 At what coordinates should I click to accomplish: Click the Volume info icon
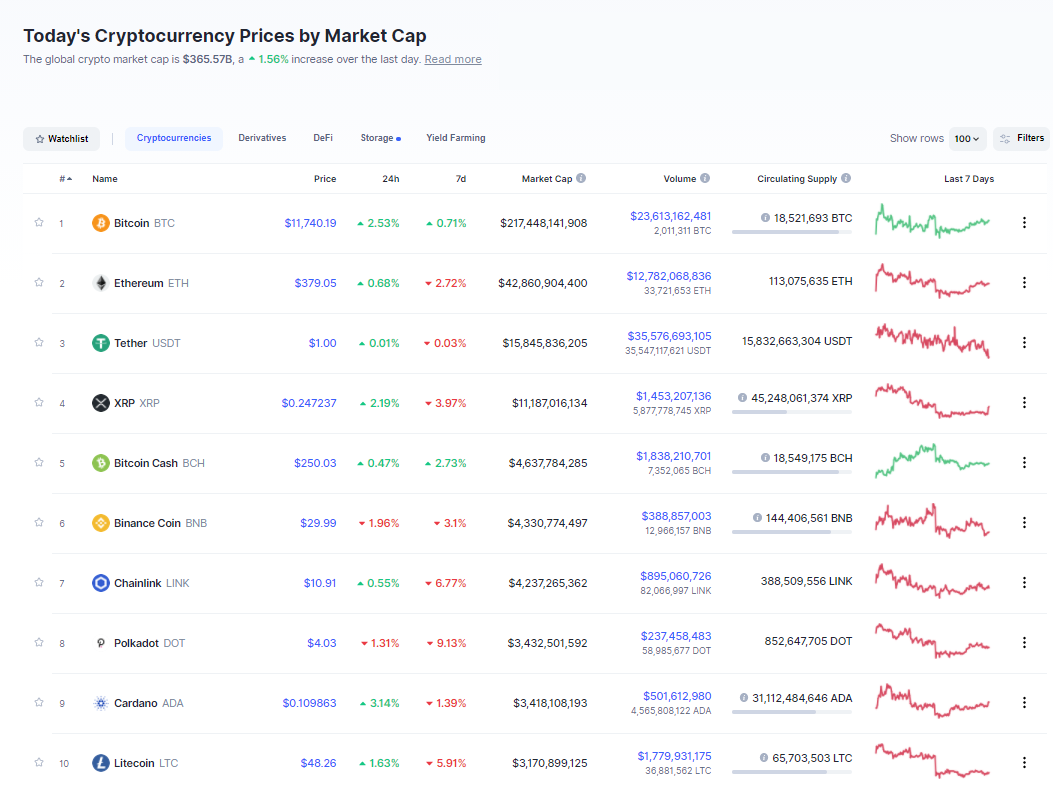tap(704, 178)
